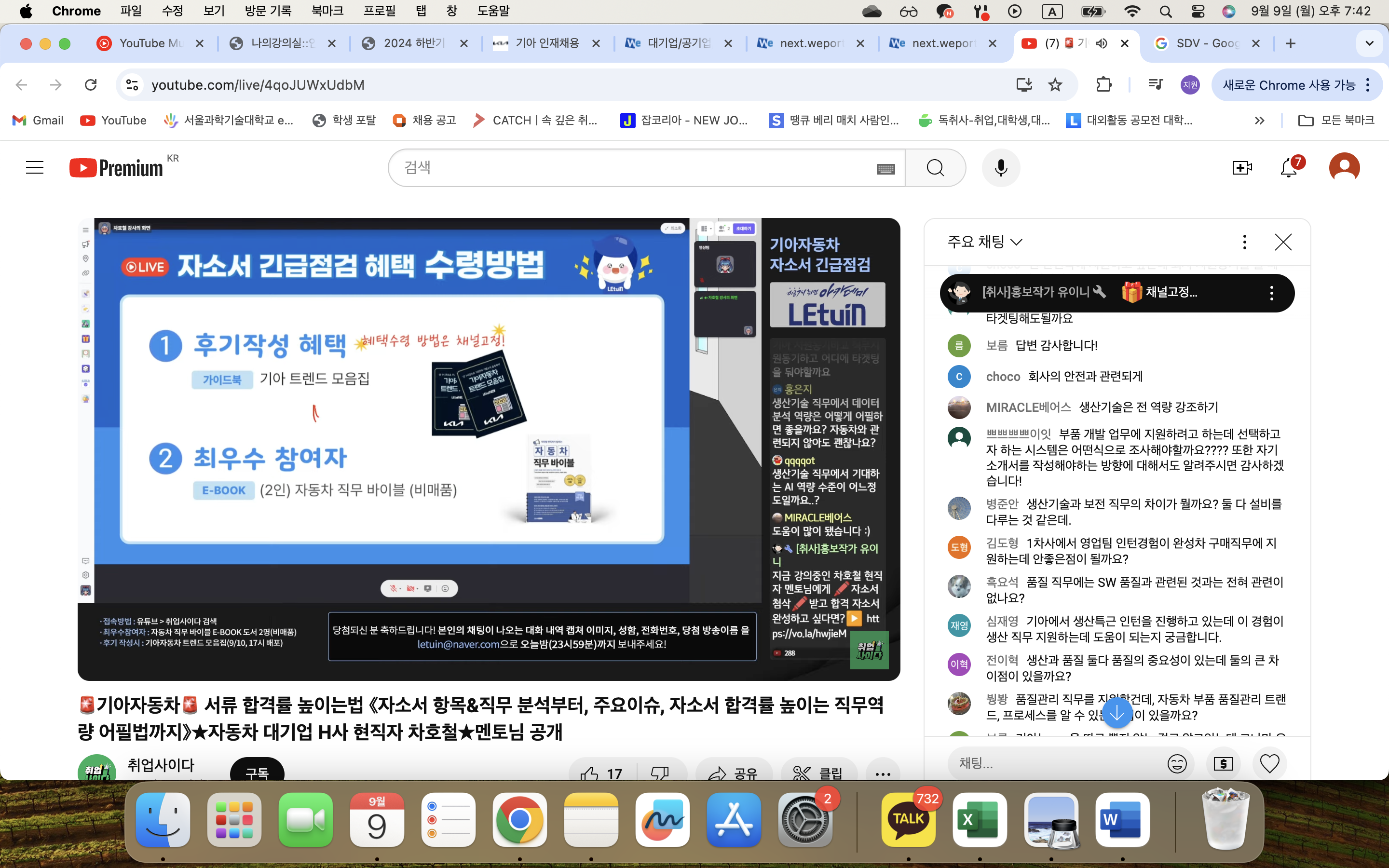Switch to the 기아 인재채용 tab
This screenshot has height=868, width=1389.
pos(546,43)
